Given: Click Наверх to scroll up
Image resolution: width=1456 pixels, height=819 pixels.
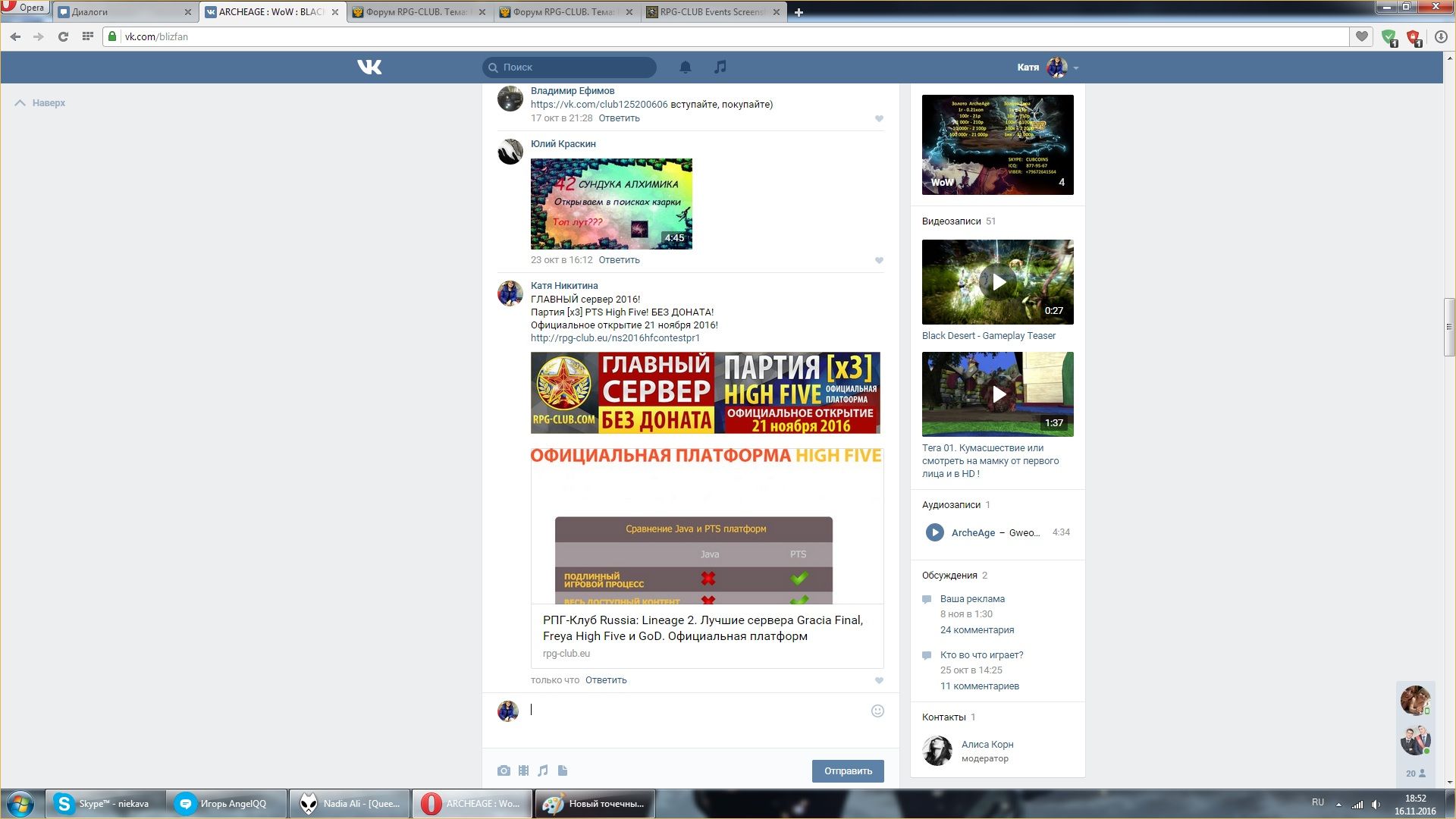Looking at the screenshot, I should (x=41, y=103).
